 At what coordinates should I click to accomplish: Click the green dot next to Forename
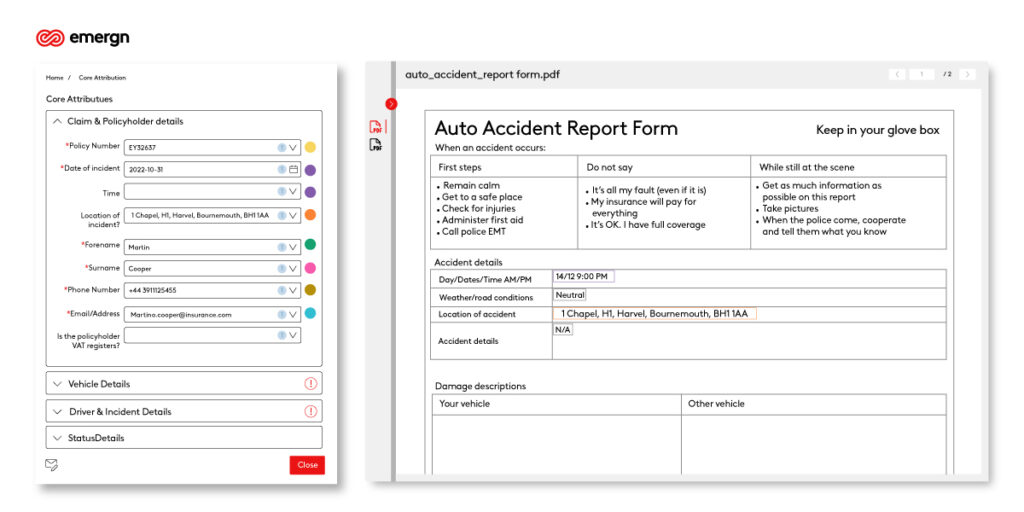pos(311,245)
